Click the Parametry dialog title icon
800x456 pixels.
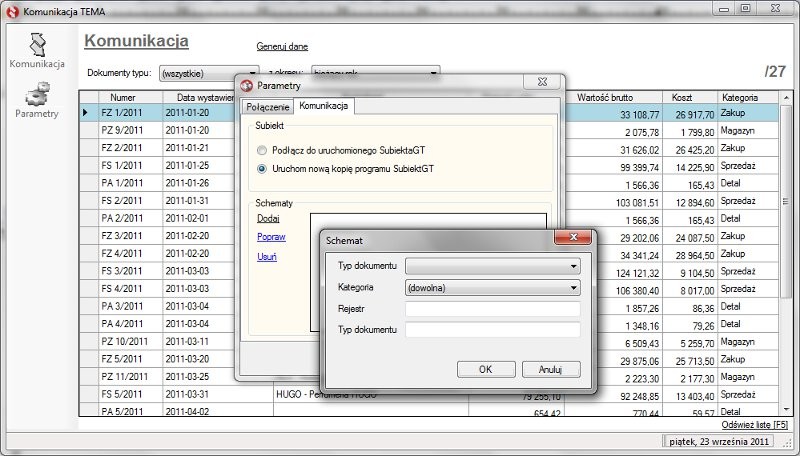tap(246, 86)
